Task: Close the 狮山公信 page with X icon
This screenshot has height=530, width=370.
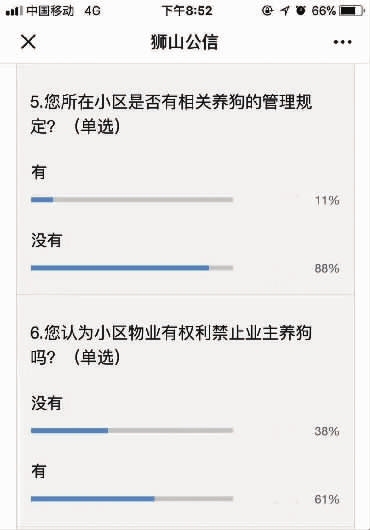Action: (x=28, y=42)
